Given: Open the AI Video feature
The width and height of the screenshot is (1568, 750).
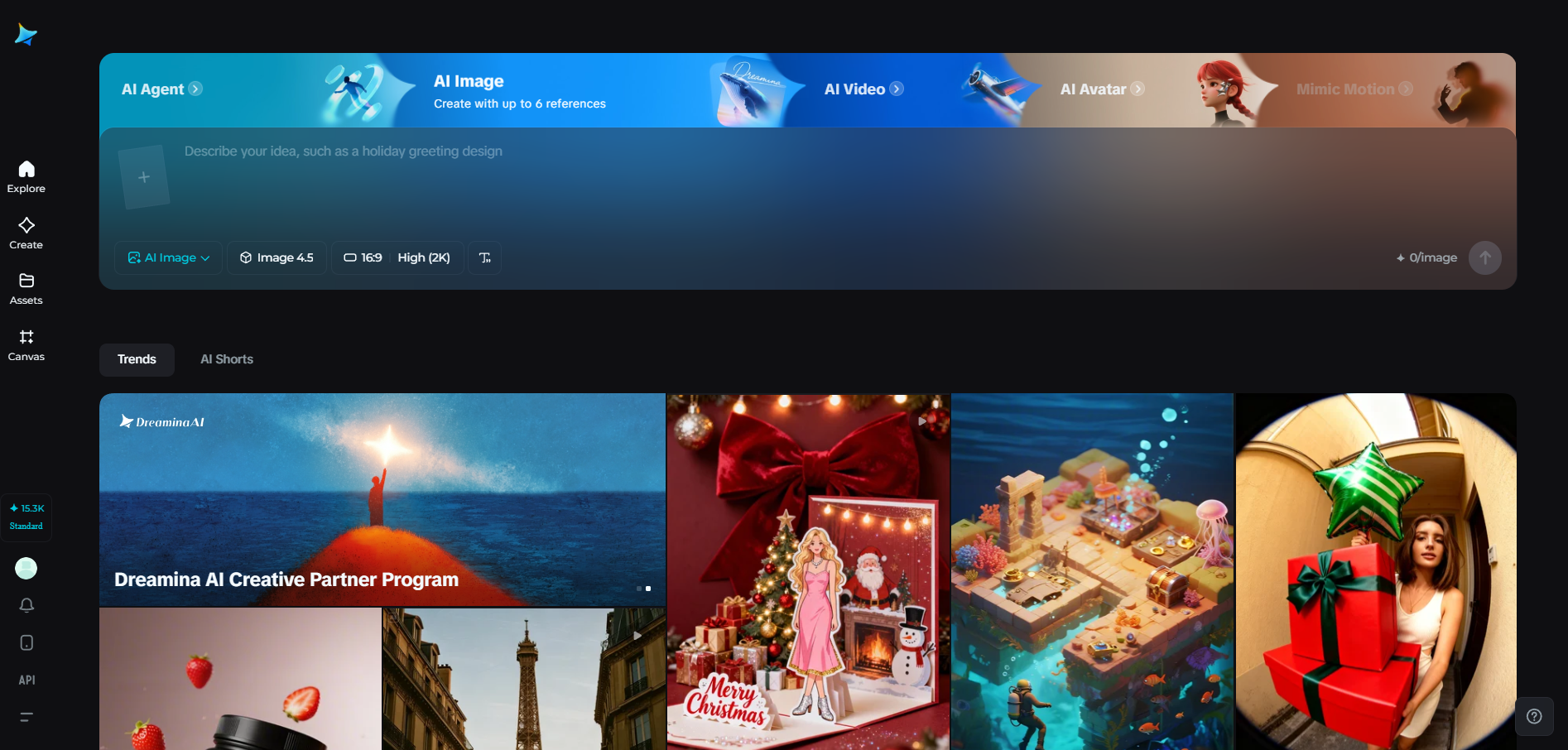Looking at the screenshot, I should tap(861, 89).
